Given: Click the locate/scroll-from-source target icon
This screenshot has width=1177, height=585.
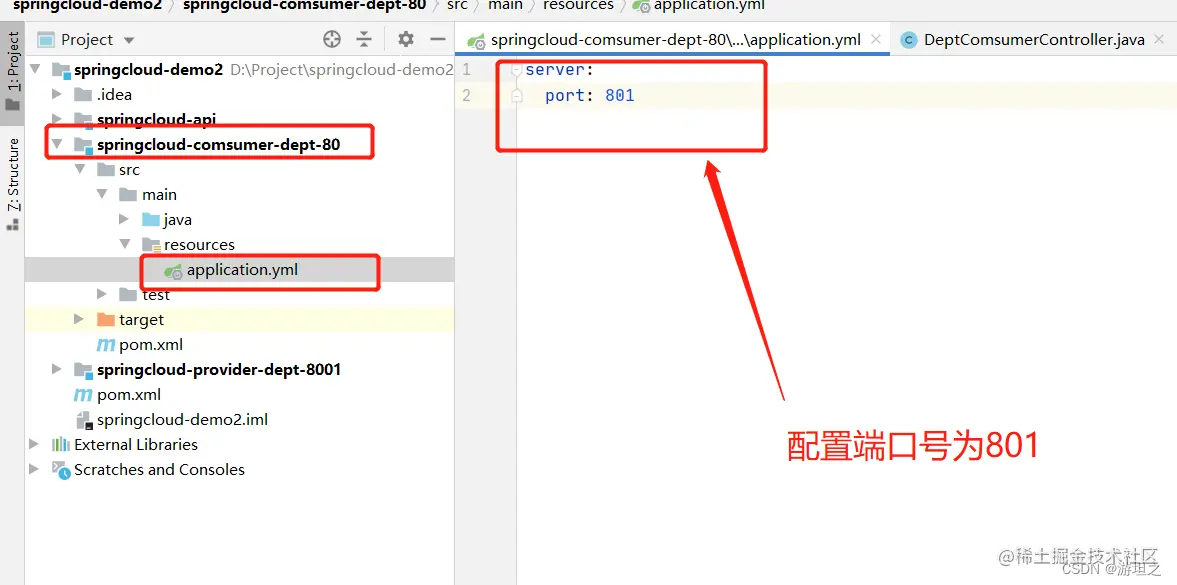Looking at the screenshot, I should [332, 40].
